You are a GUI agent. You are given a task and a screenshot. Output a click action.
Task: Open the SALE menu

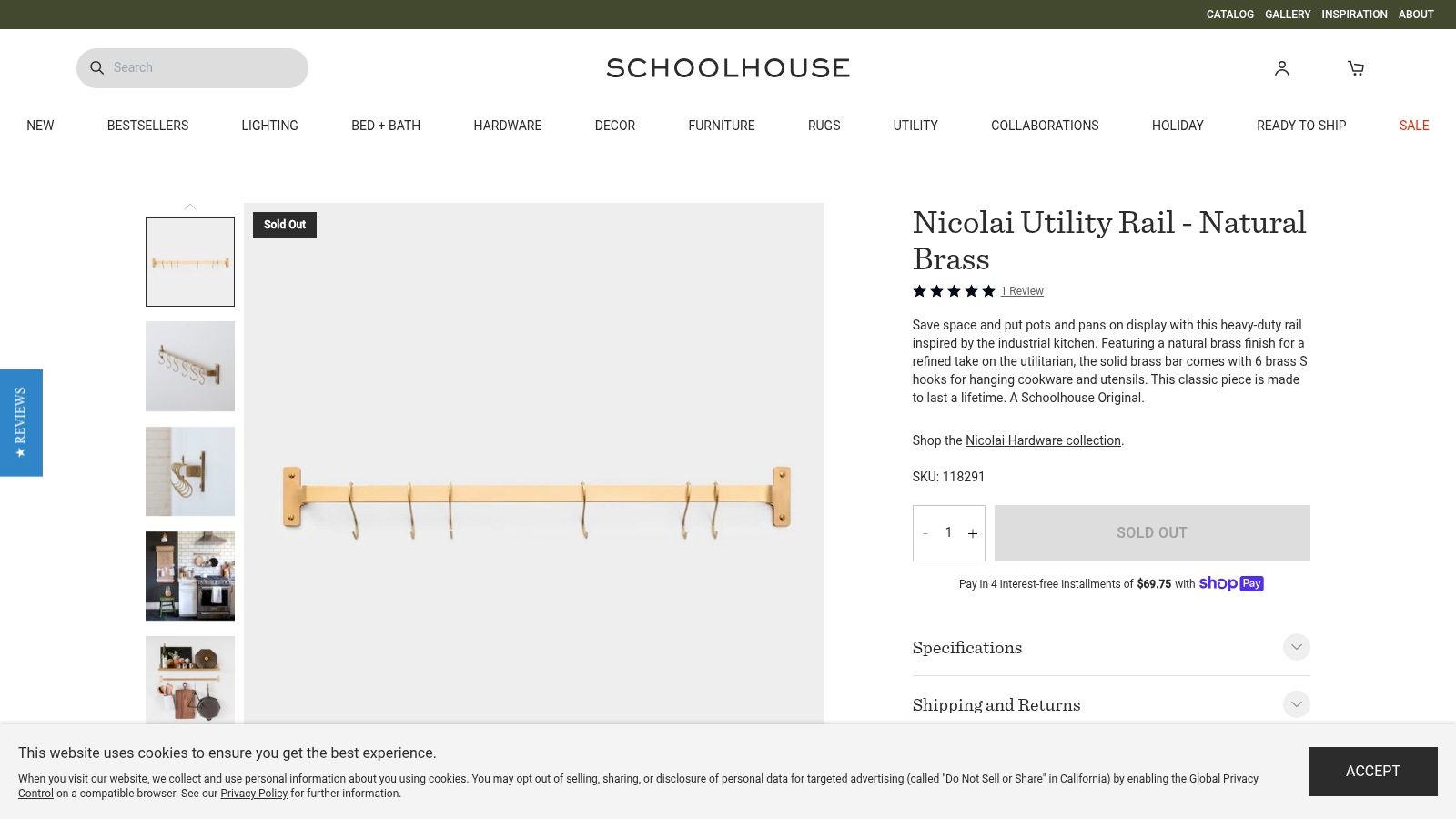coord(1414,126)
